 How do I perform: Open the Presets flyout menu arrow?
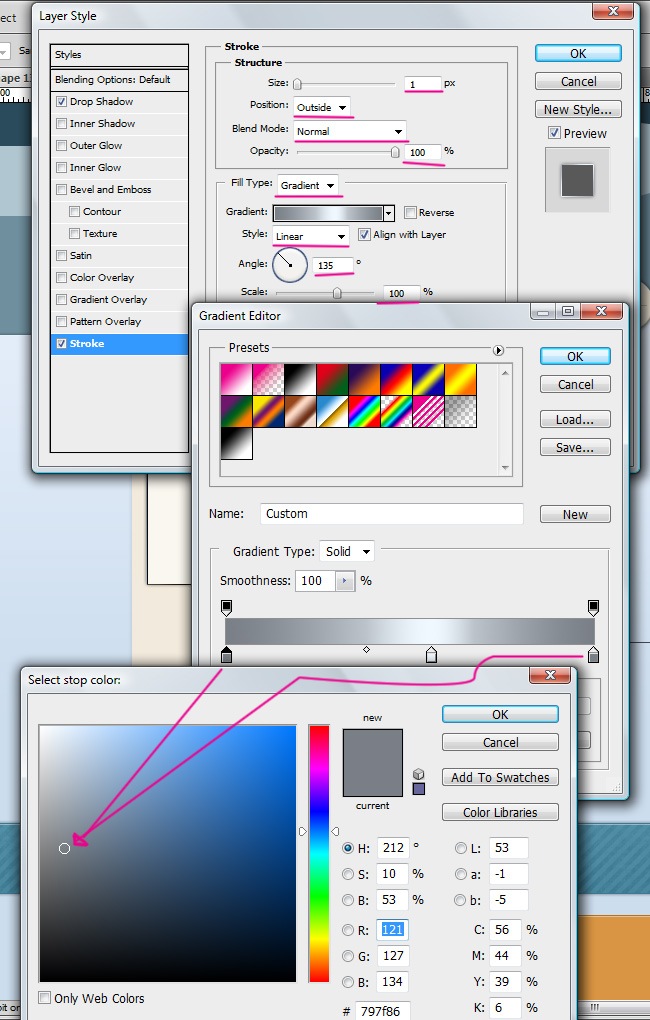pos(498,350)
